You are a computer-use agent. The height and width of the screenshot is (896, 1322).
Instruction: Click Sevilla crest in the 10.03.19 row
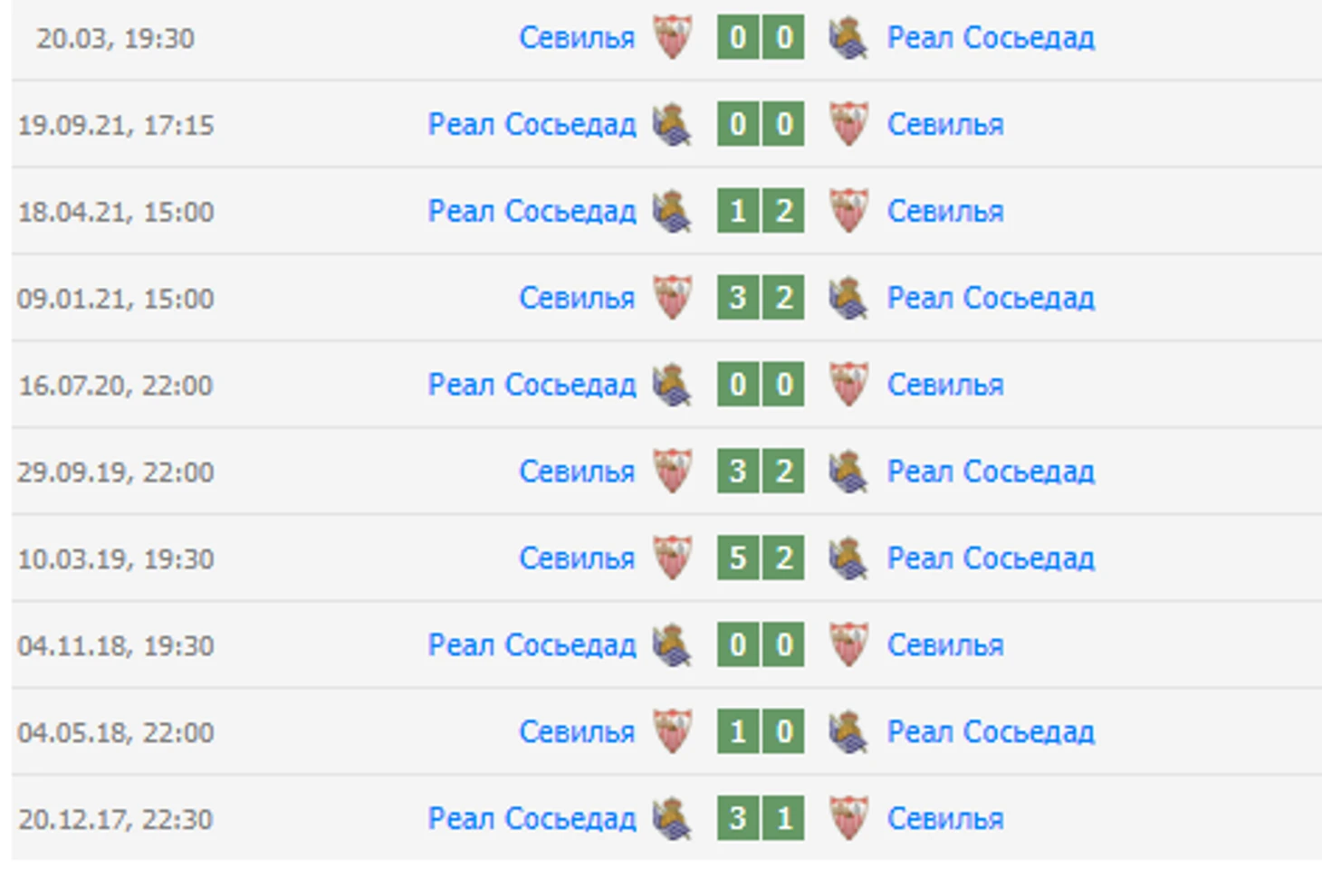(673, 559)
